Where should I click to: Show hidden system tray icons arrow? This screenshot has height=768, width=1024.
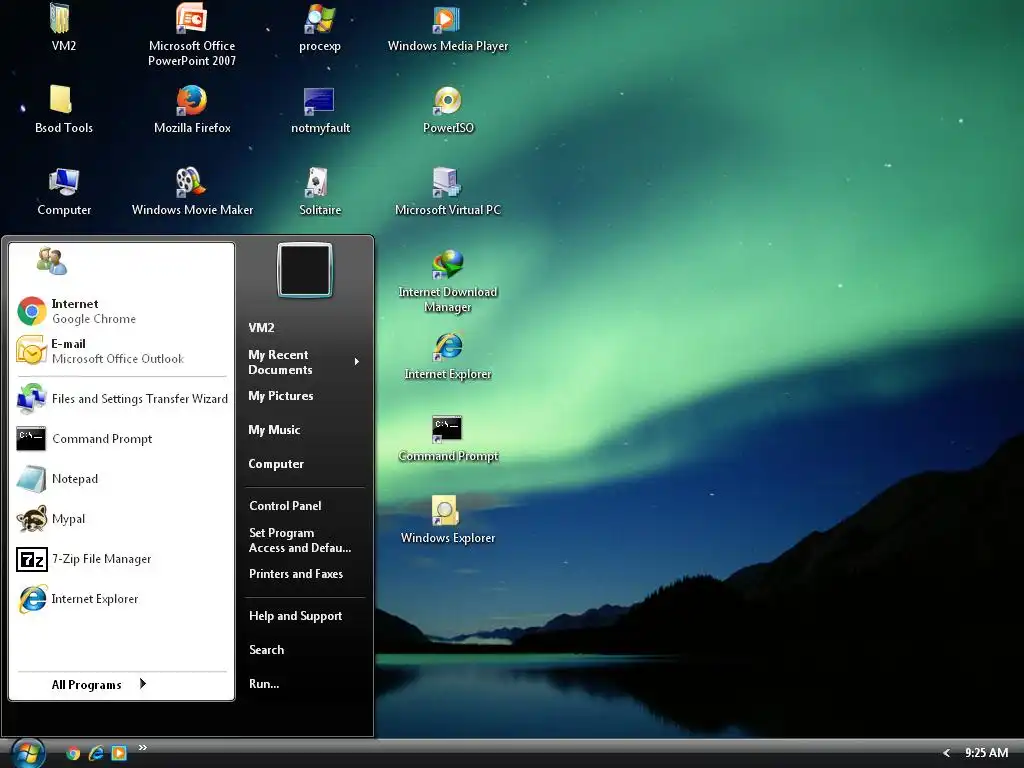pos(946,753)
